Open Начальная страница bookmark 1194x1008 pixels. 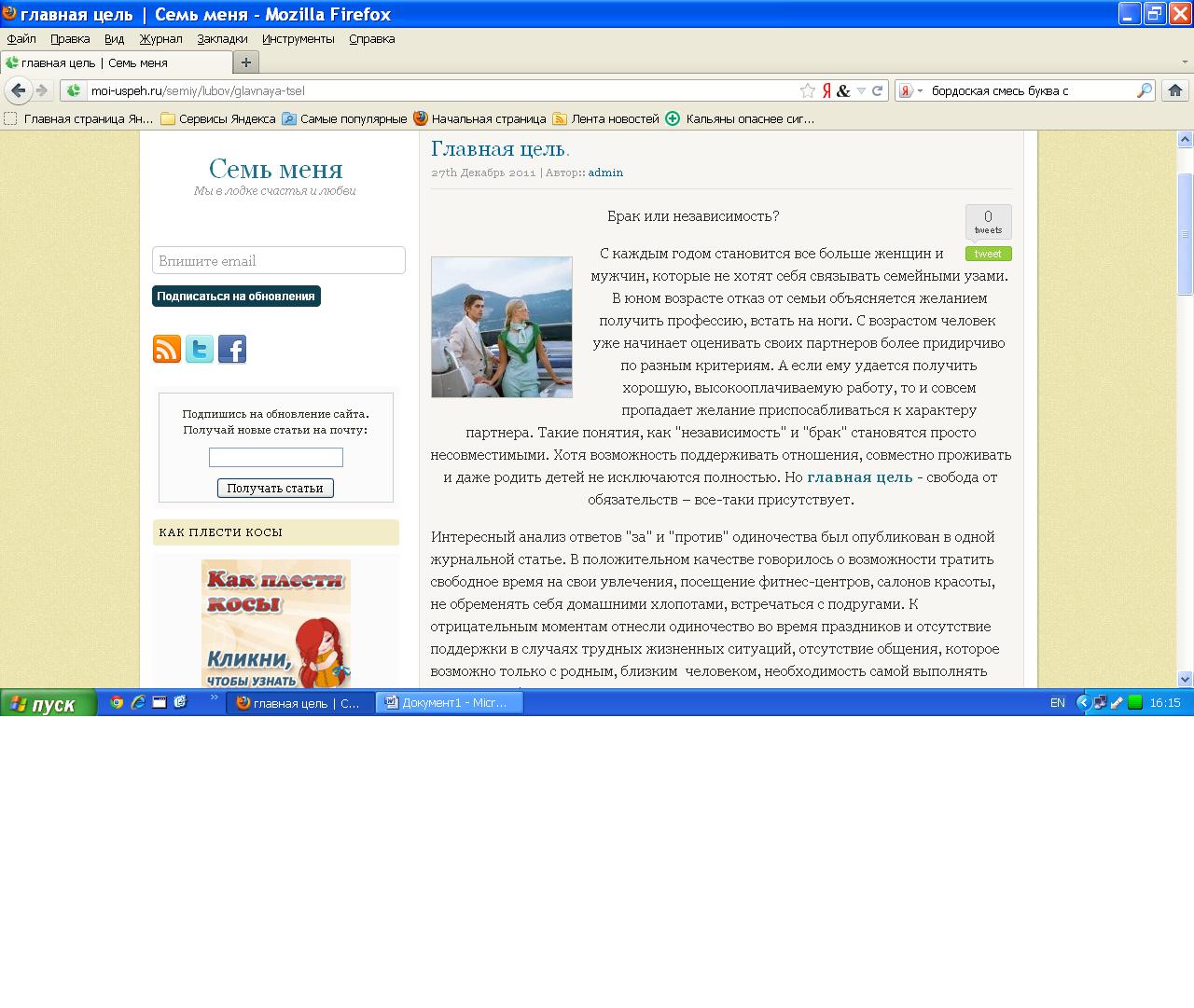coord(479,118)
